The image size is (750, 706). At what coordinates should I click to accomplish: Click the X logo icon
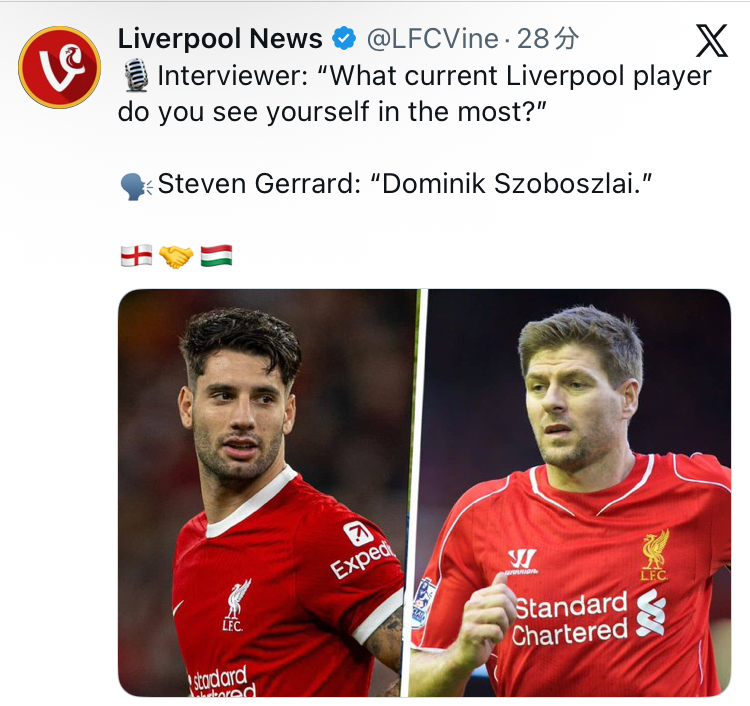712,41
